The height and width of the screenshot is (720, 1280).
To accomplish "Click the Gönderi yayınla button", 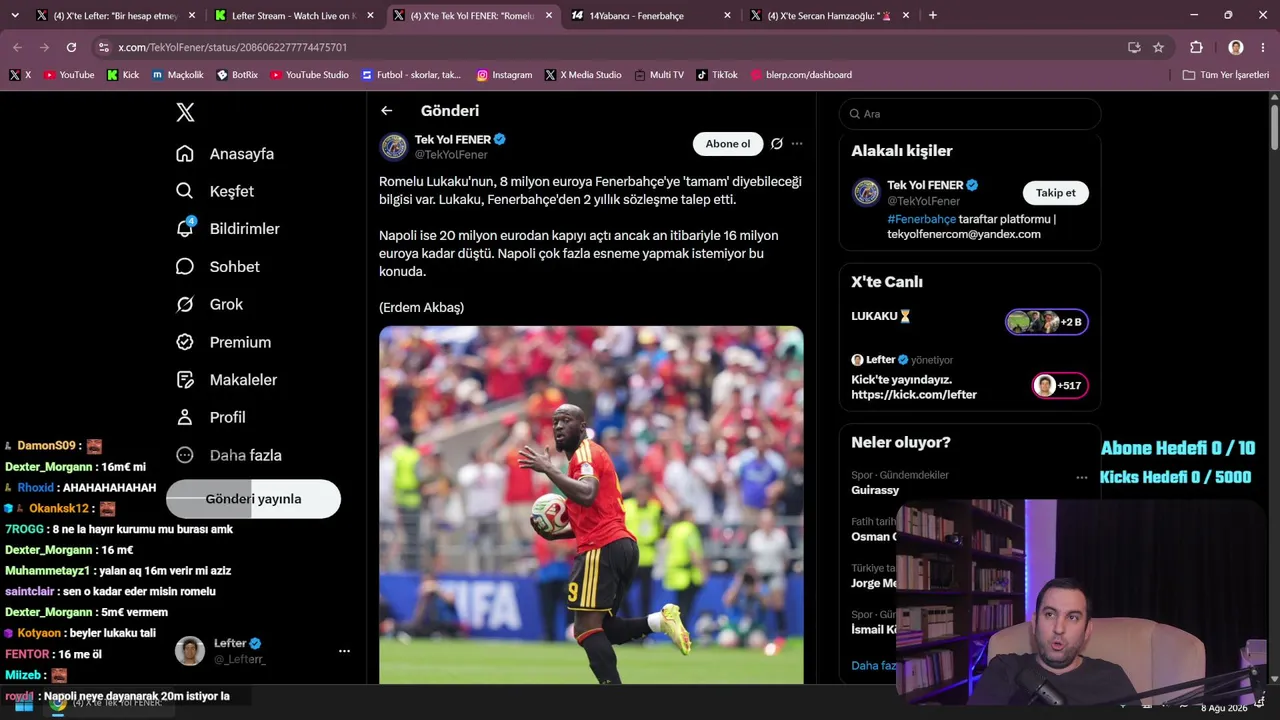I will coord(253,499).
